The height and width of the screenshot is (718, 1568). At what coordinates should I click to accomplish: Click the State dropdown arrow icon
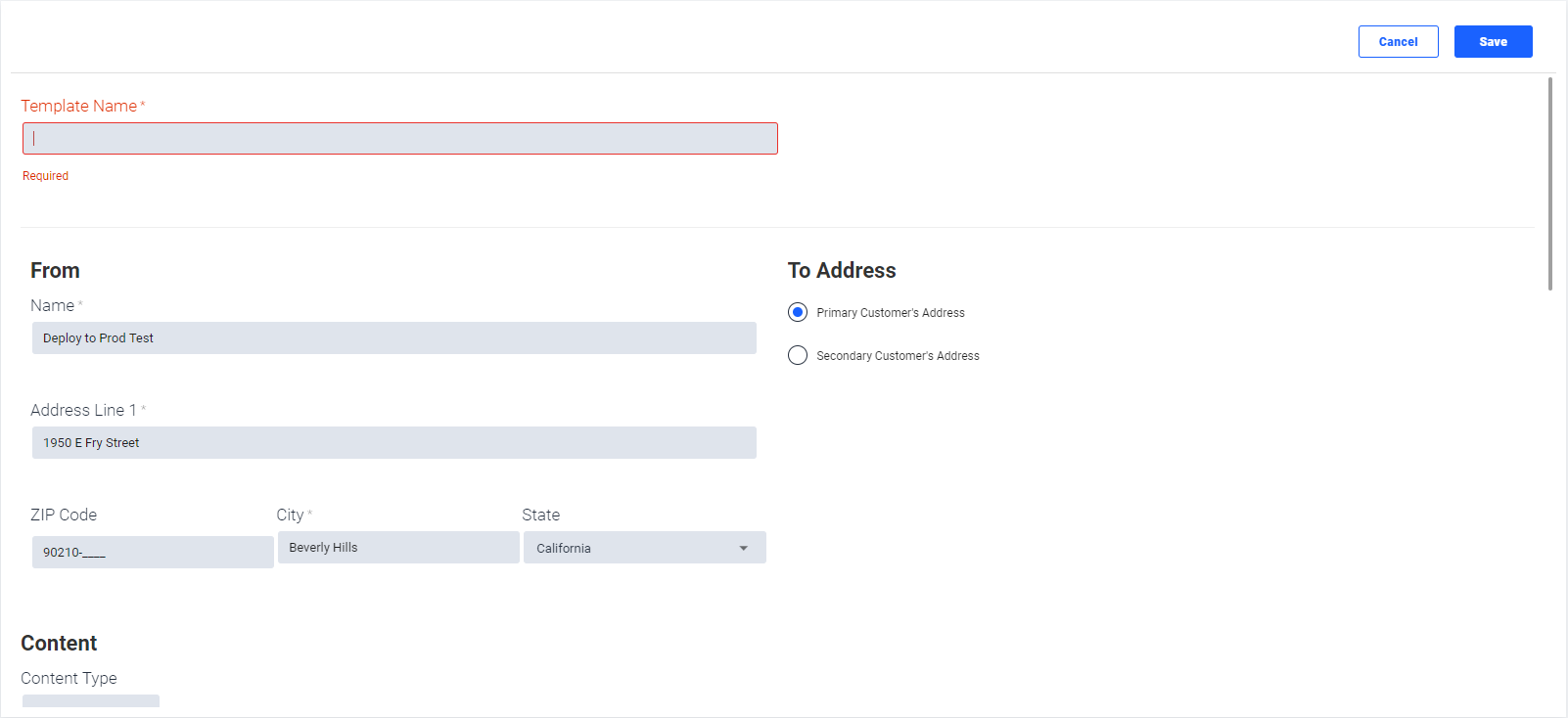(x=744, y=548)
